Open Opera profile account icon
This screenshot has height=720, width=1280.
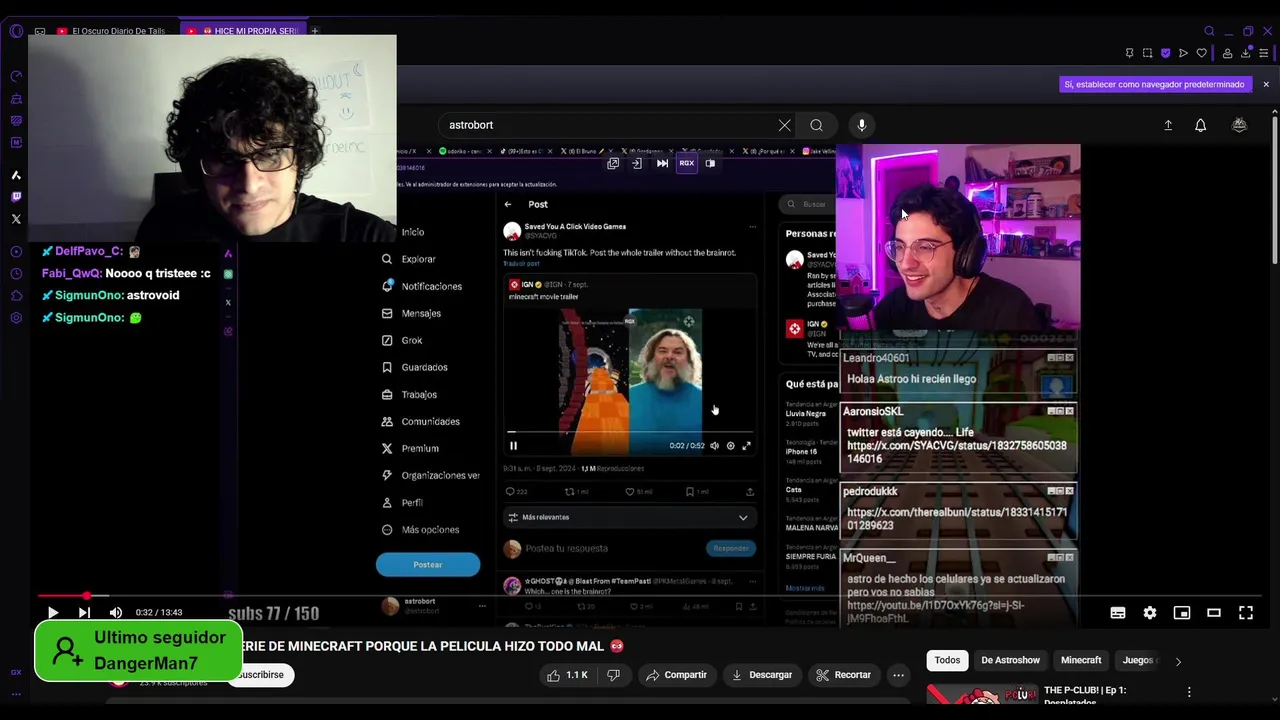click(x=1227, y=53)
